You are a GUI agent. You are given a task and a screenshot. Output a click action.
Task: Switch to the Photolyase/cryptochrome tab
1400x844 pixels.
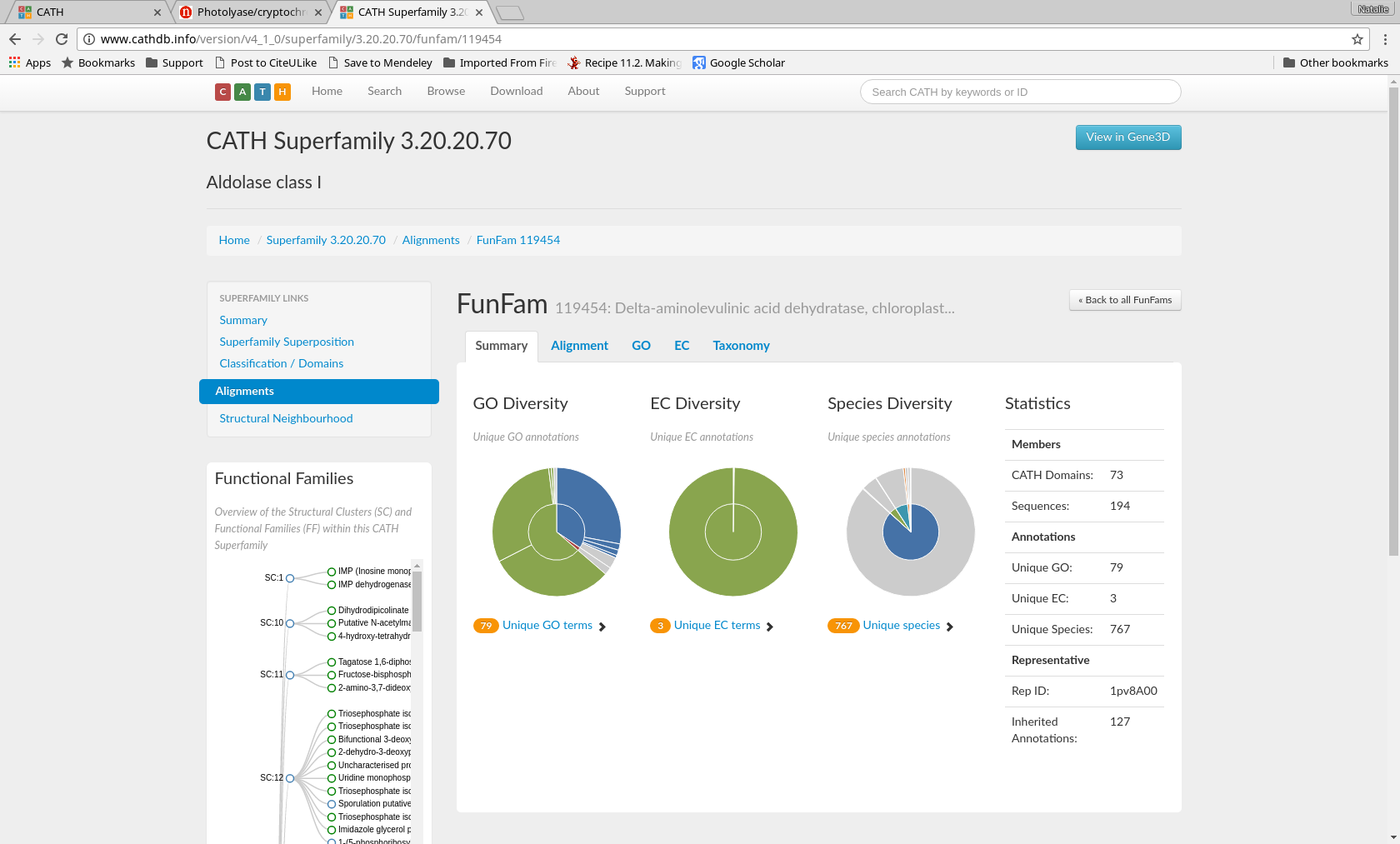(250, 12)
